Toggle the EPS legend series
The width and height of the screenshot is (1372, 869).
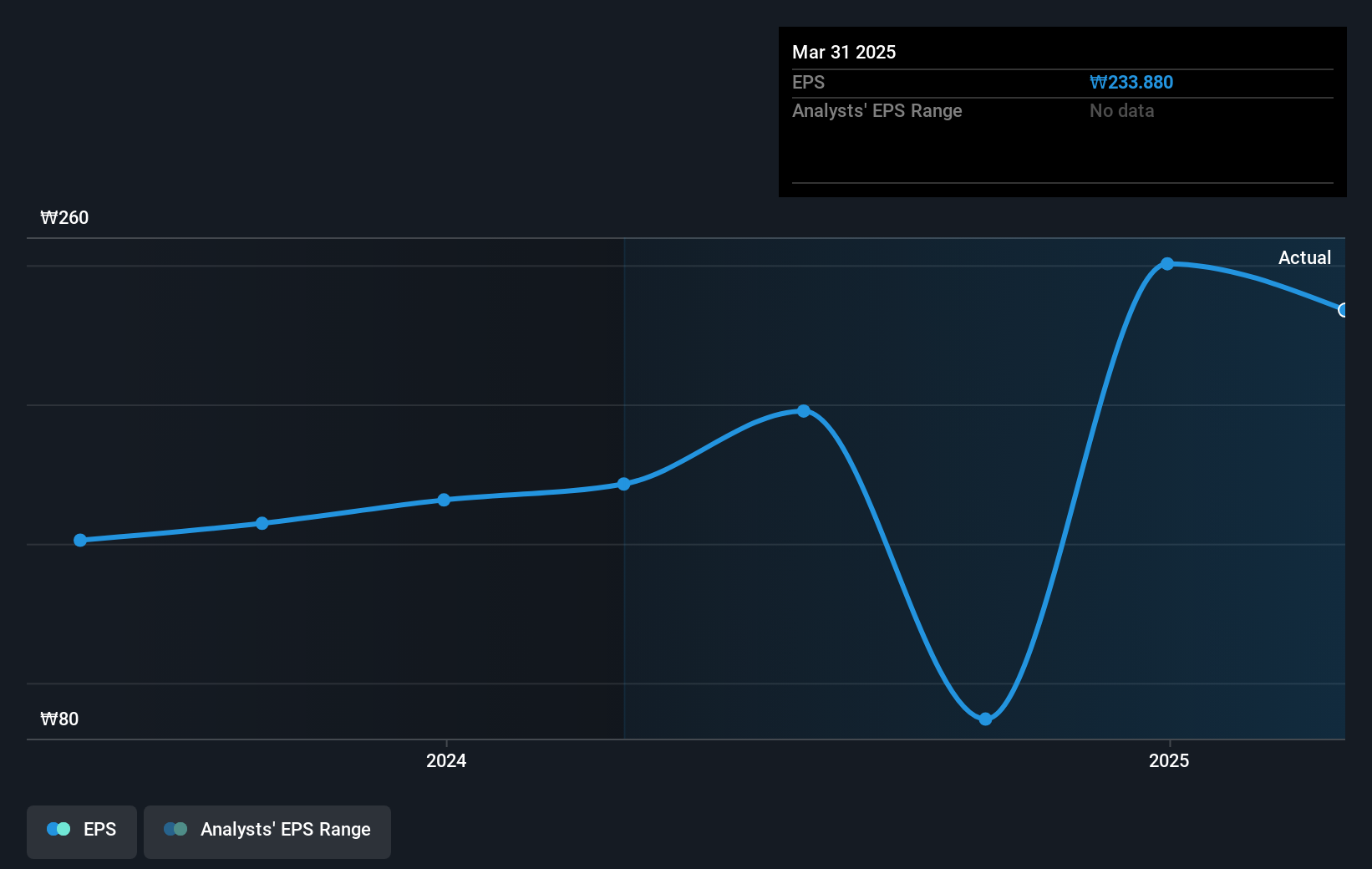[x=82, y=831]
